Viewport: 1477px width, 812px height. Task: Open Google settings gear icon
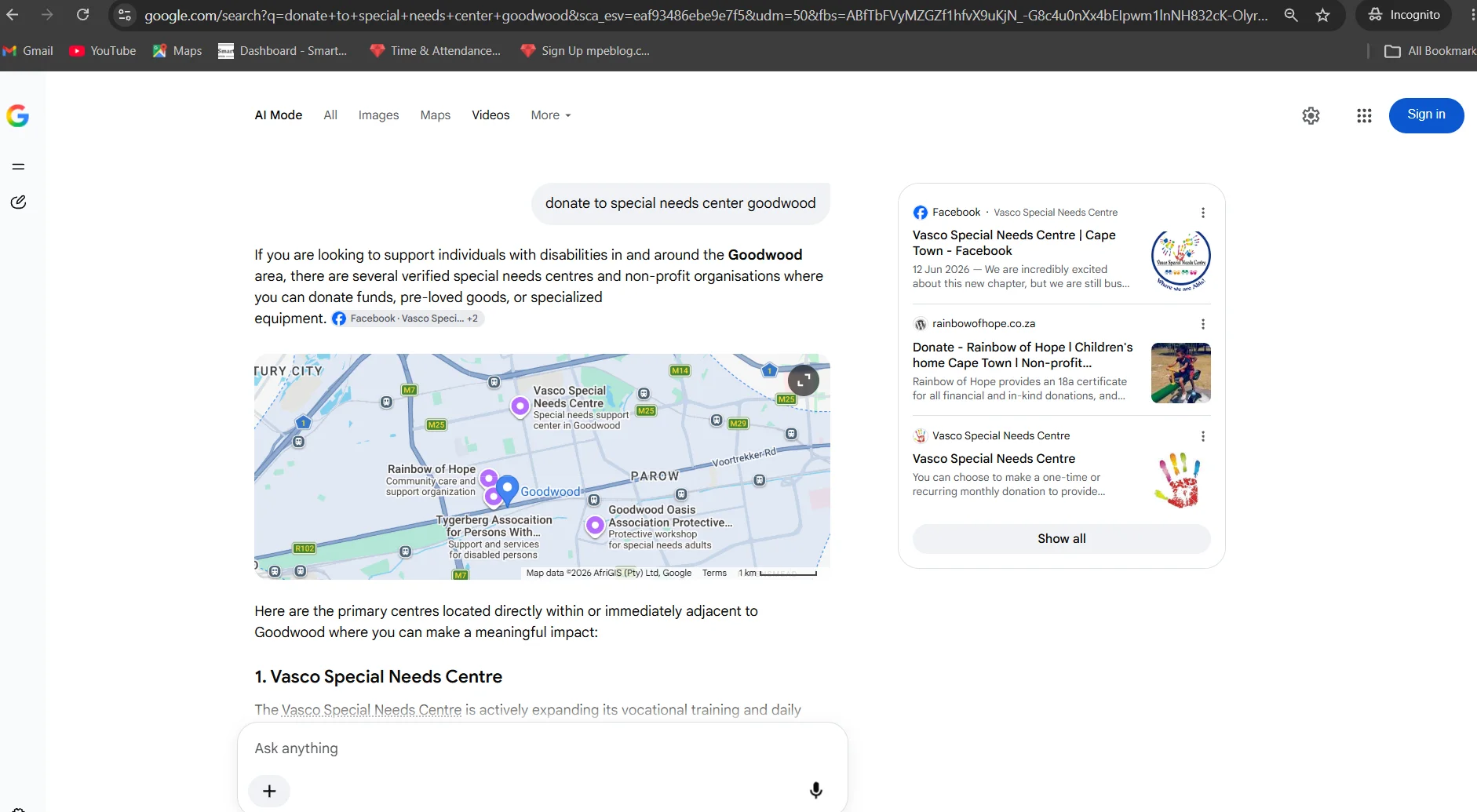(x=1311, y=116)
